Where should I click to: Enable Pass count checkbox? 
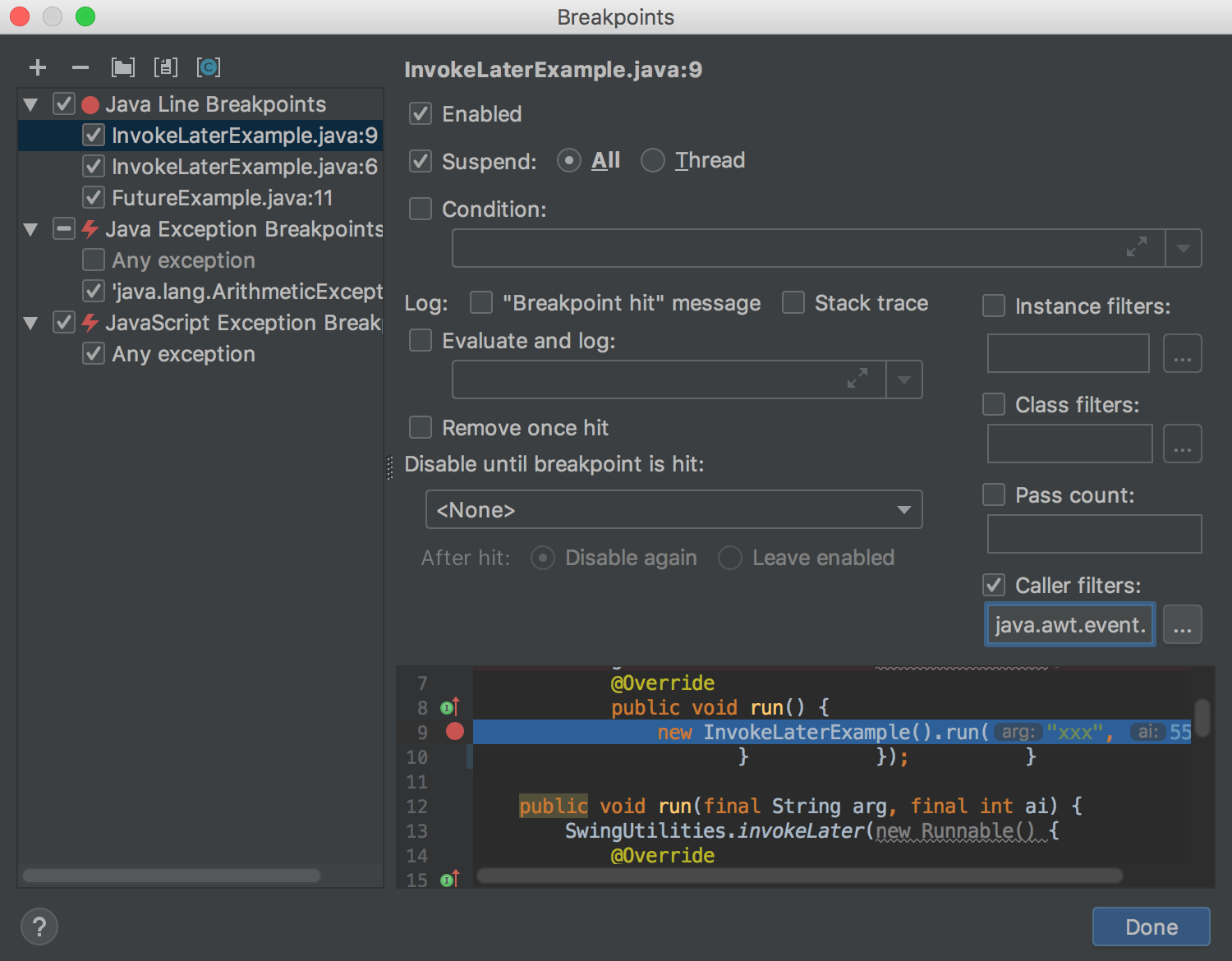coord(994,494)
